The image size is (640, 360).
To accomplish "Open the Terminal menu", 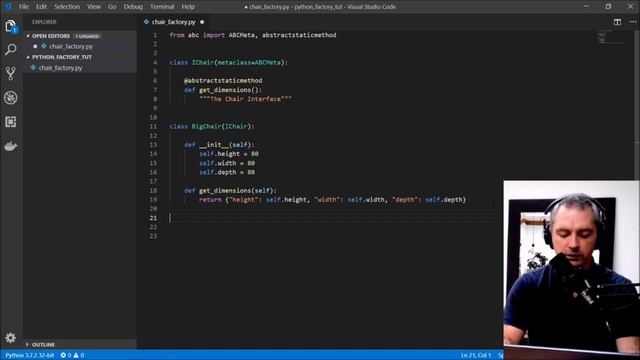I will (x=162, y=7).
